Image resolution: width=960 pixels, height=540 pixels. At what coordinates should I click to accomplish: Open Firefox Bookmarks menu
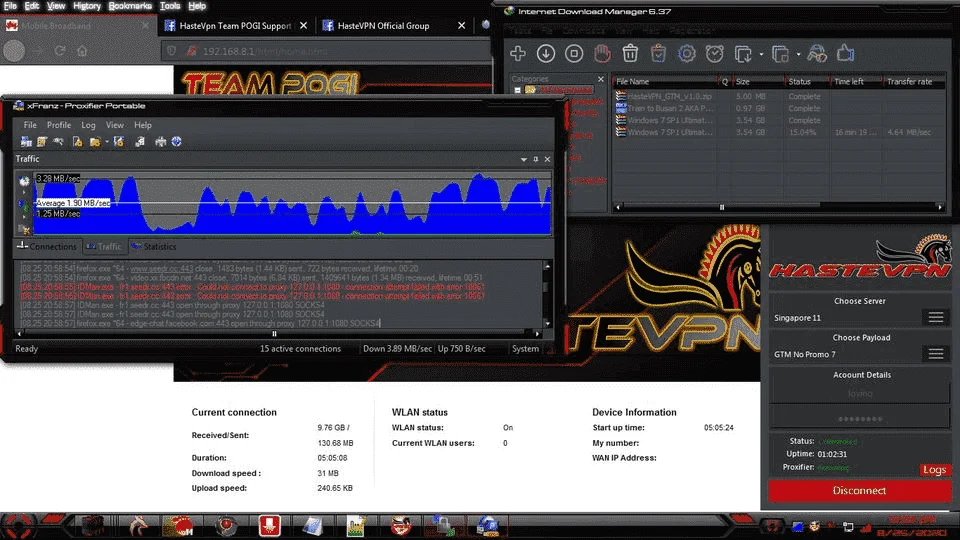[130, 6]
